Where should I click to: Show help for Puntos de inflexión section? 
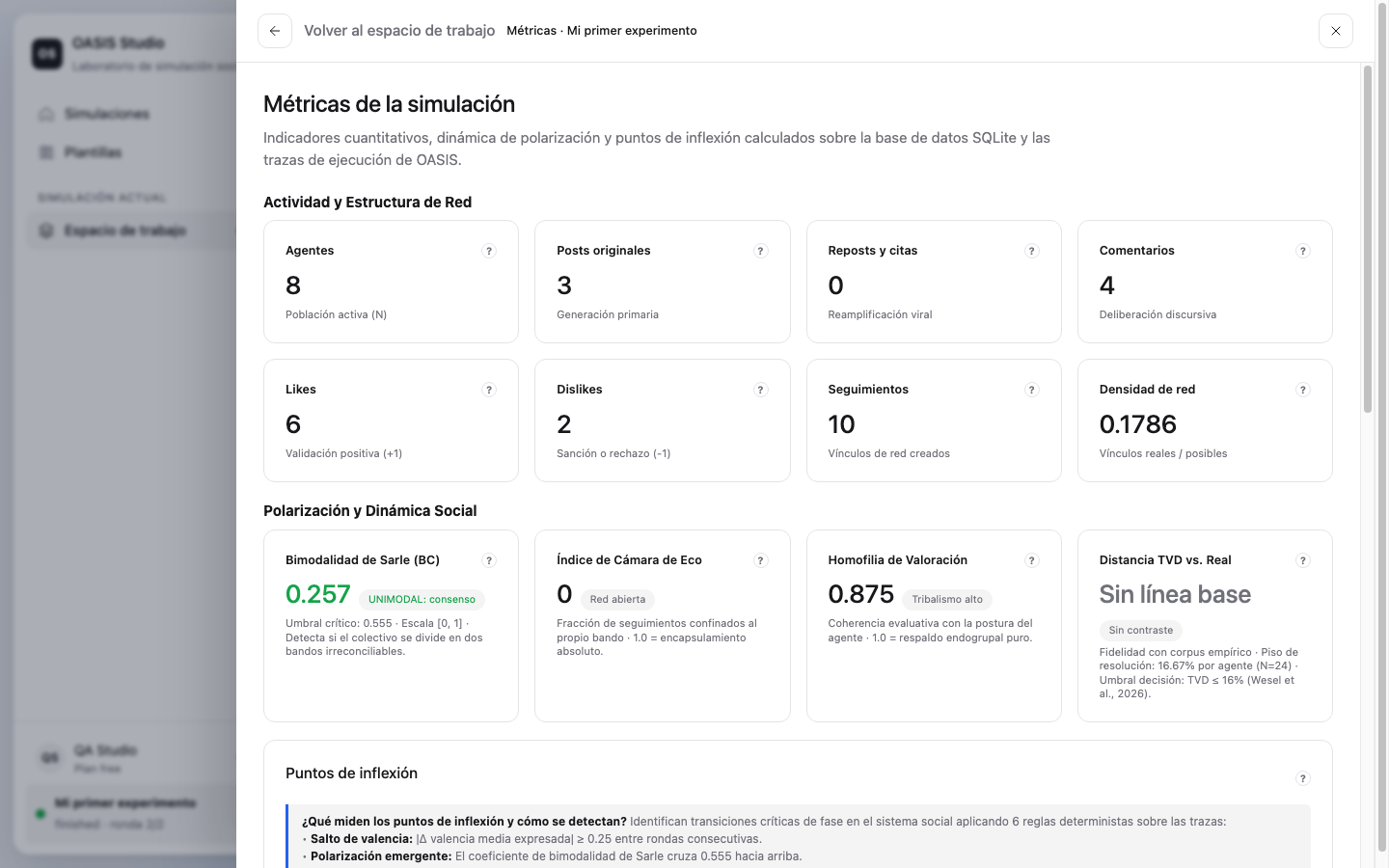point(1303,778)
